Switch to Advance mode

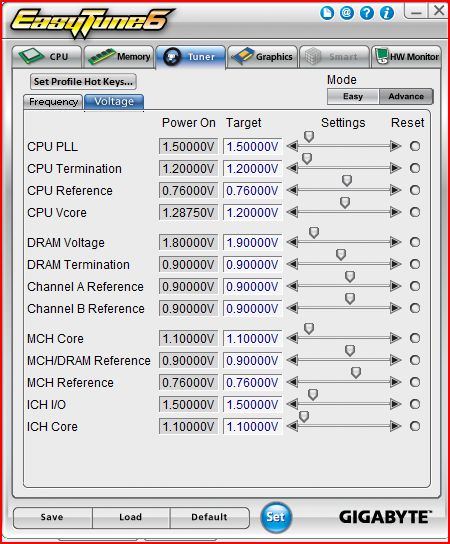pos(406,96)
